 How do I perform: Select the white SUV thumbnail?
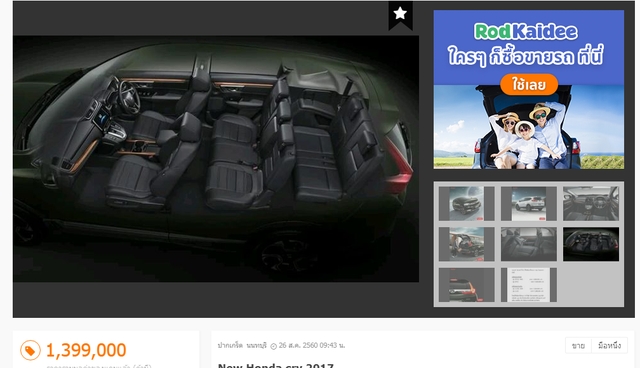(x=529, y=204)
